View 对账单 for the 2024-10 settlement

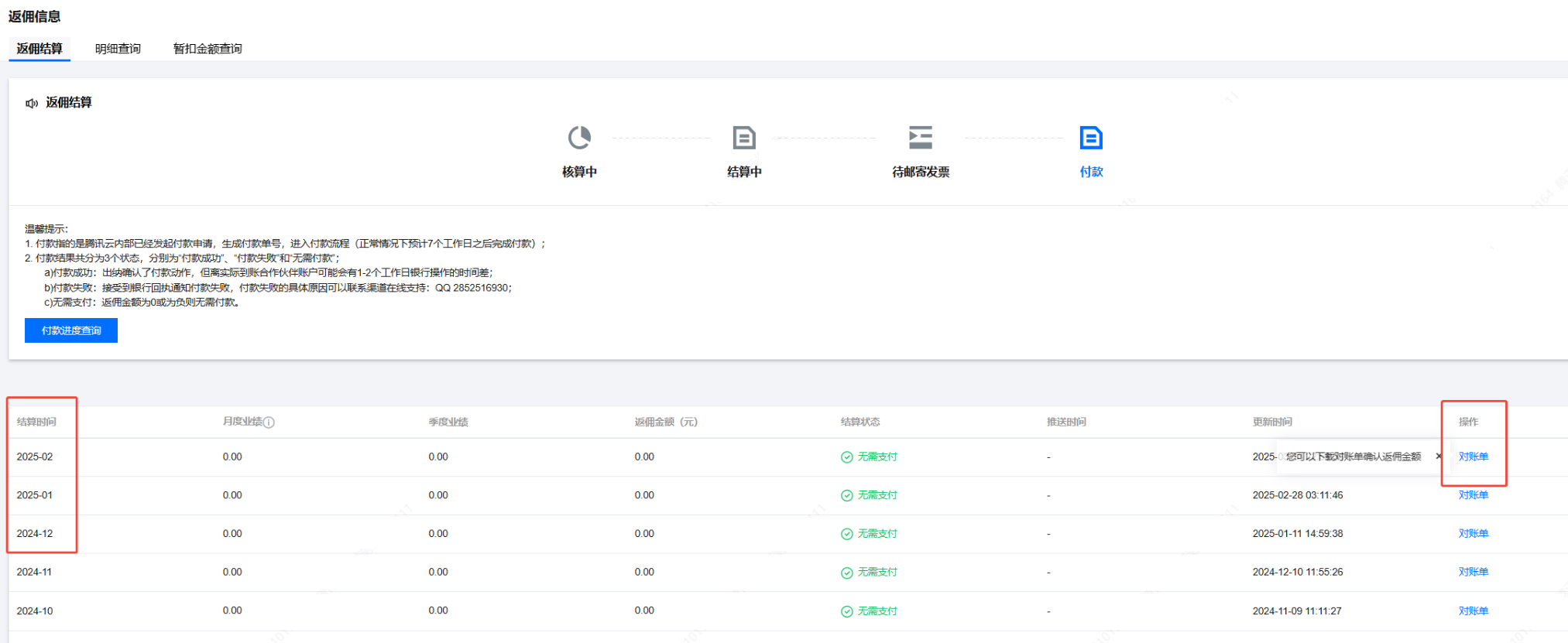[1473, 611]
